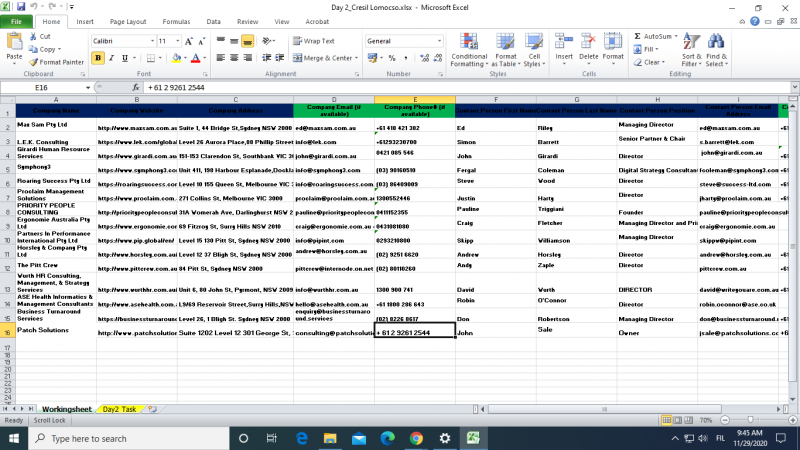Expand the AutoSum dropdown arrow
The width and height of the screenshot is (800, 450).
pyautogui.click(x=676, y=37)
